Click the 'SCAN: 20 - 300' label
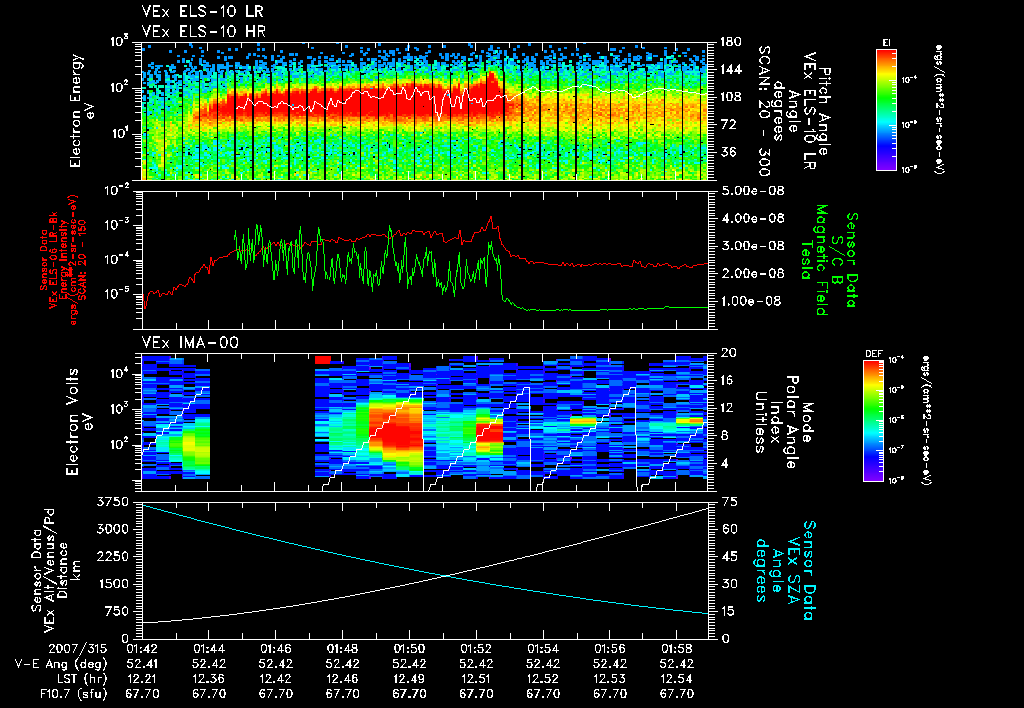Image resolution: width=1024 pixels, height=708 pixels. pos(763,111)
